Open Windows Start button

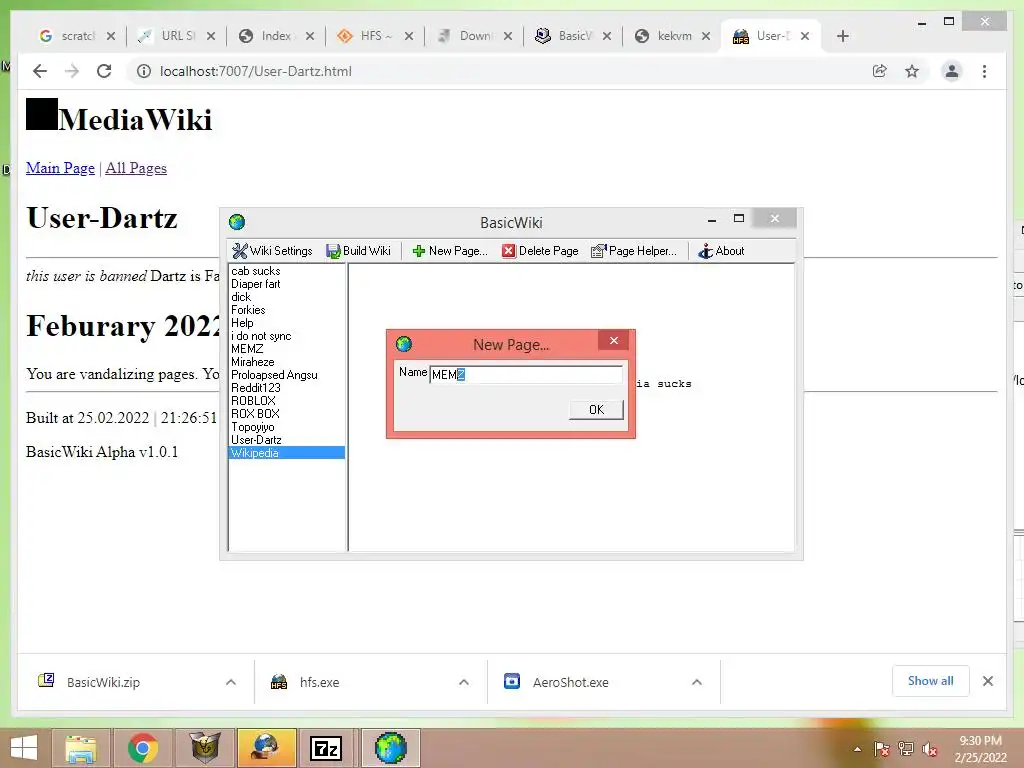24,748
